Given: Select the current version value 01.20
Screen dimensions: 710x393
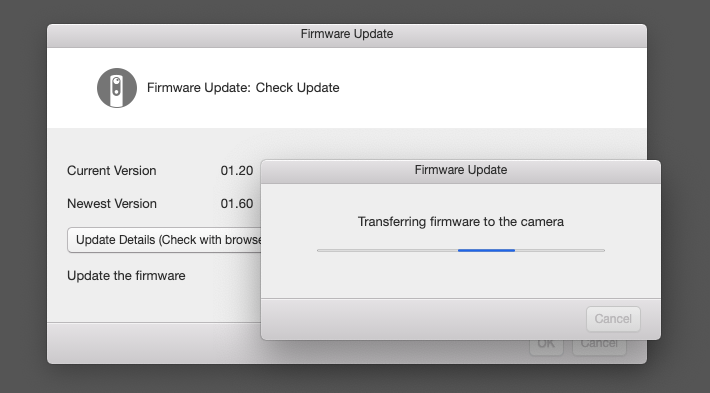Looking at the screenshot, I should 237,171.
